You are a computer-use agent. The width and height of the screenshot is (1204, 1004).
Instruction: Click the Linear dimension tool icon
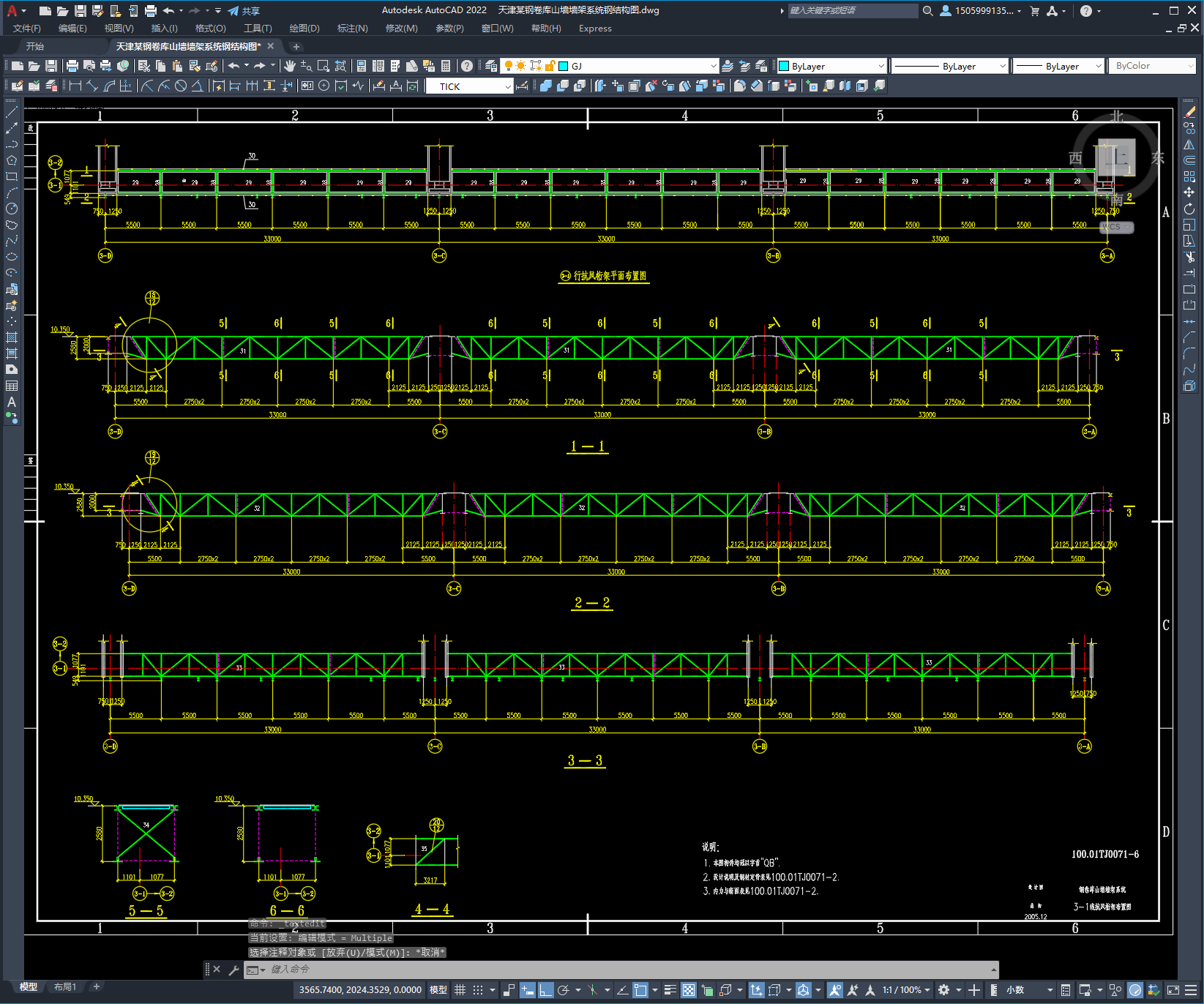pyautogui.click(x=75, y=86)
